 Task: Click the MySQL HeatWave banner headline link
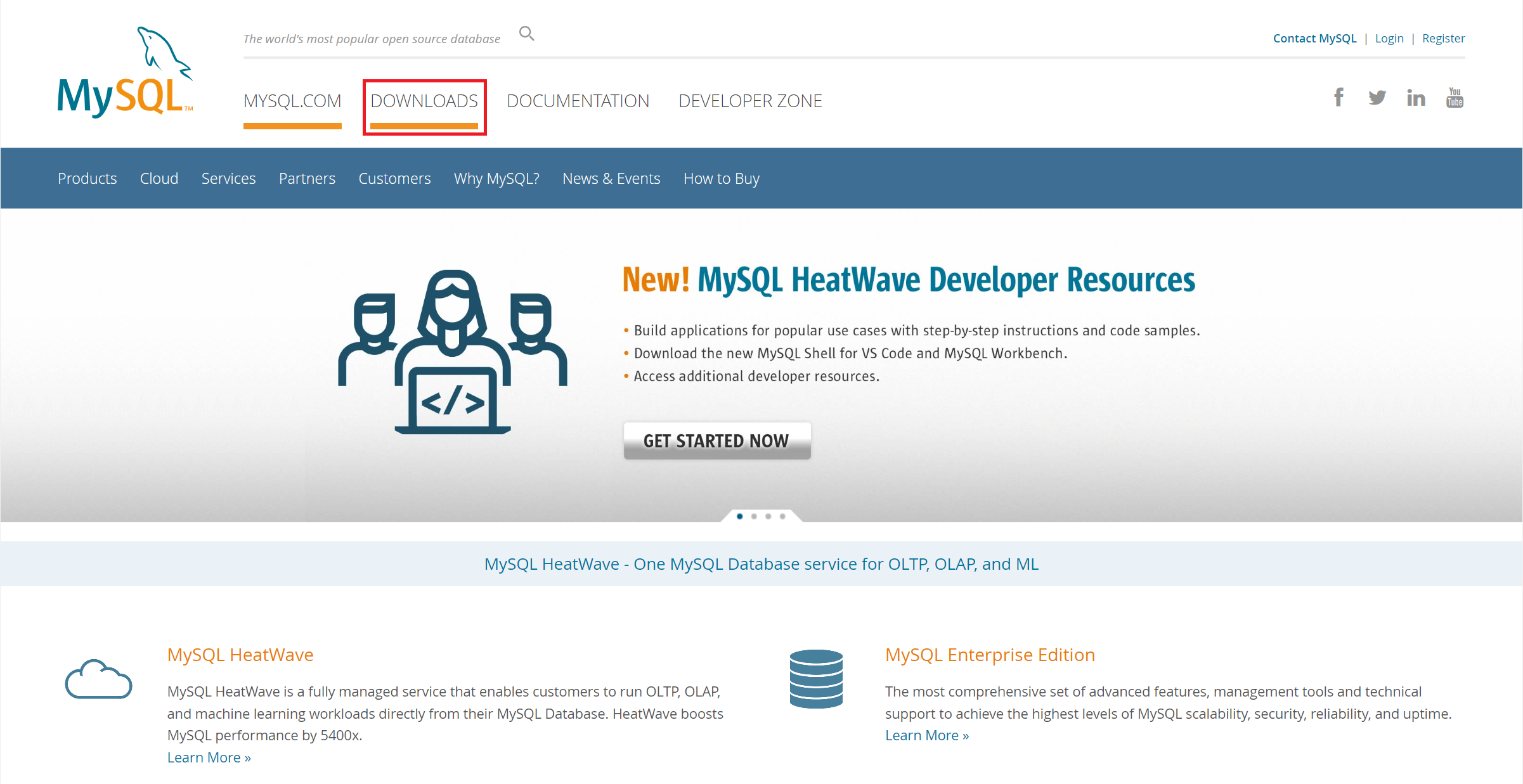[761, 564]
